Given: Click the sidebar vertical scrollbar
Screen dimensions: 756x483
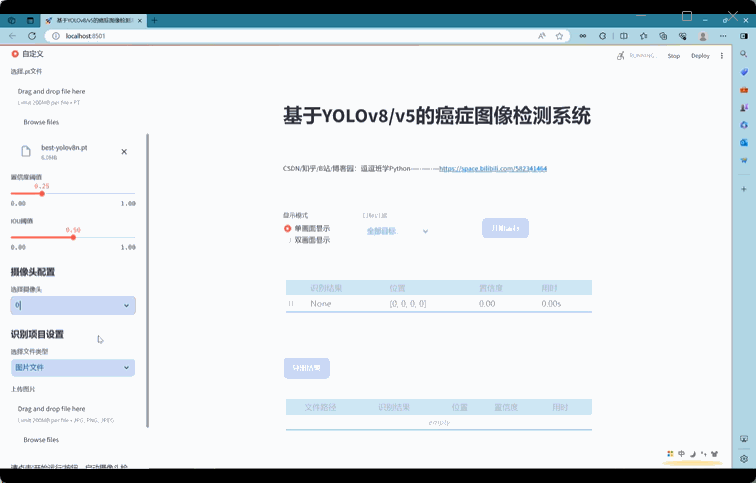Looking at the screenshot, I should click(x=148, y=281).
